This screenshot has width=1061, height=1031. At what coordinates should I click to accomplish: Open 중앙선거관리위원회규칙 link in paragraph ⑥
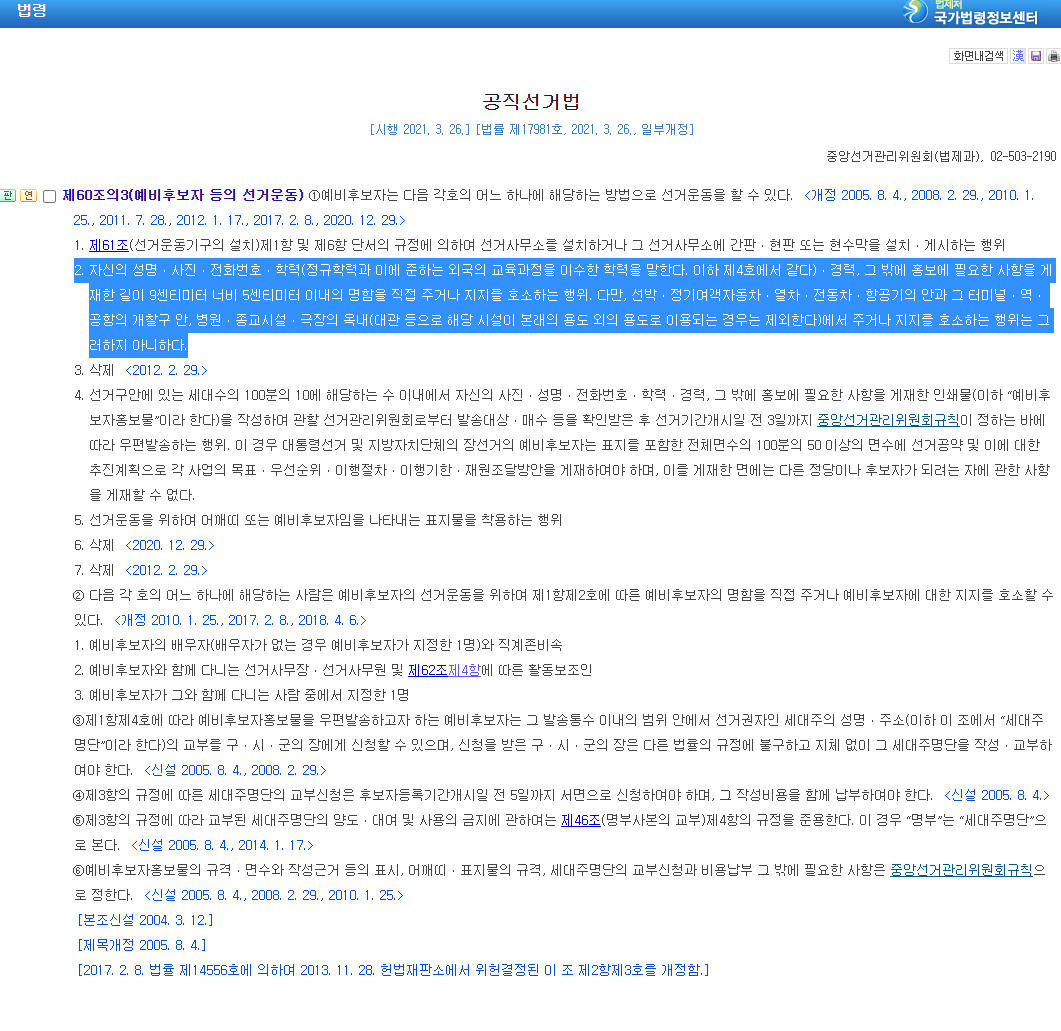point(961,870)
